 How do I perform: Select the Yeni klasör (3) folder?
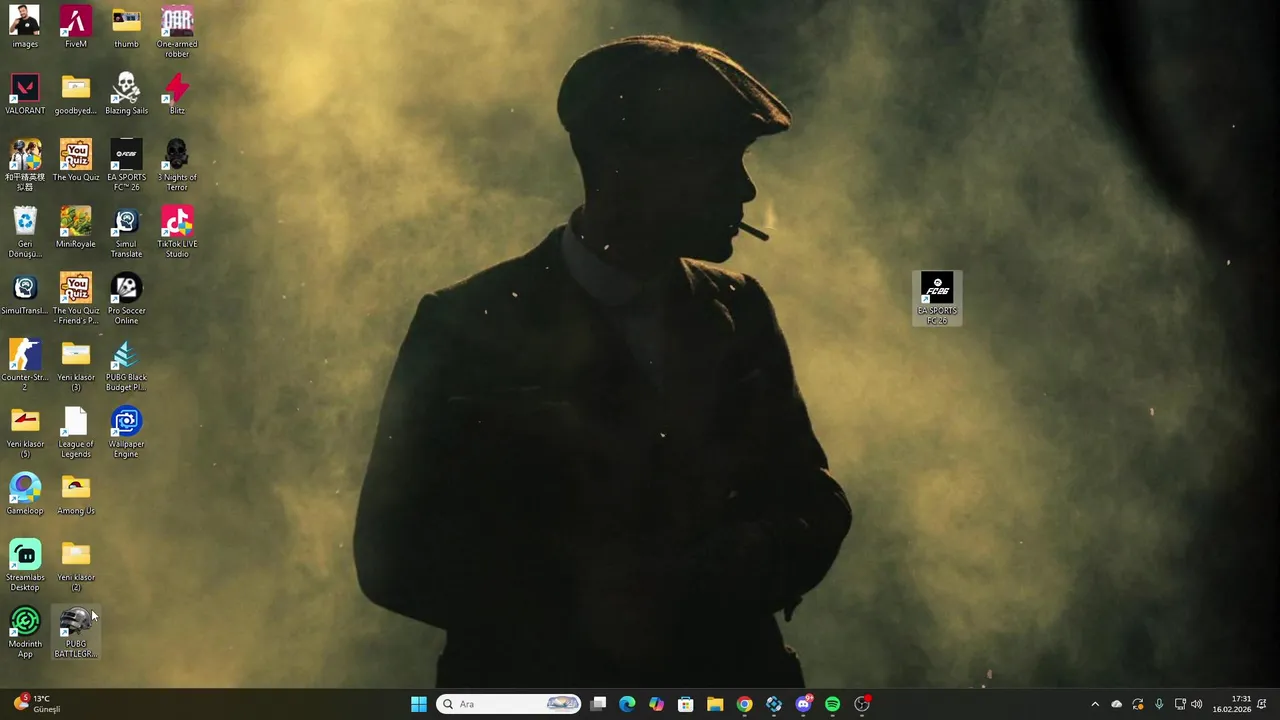pyautogui.click(x=76, y=366)
